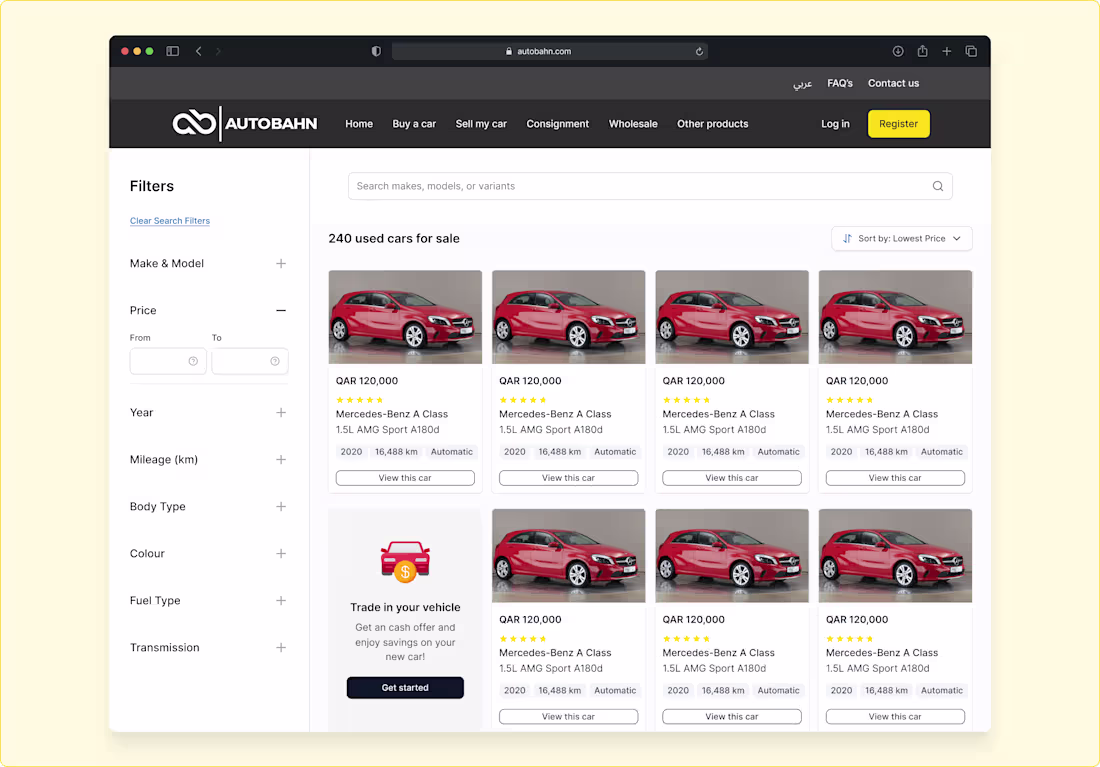
Task: Open the Sort by Lowest Price dropdown
Action: [900, 238]
